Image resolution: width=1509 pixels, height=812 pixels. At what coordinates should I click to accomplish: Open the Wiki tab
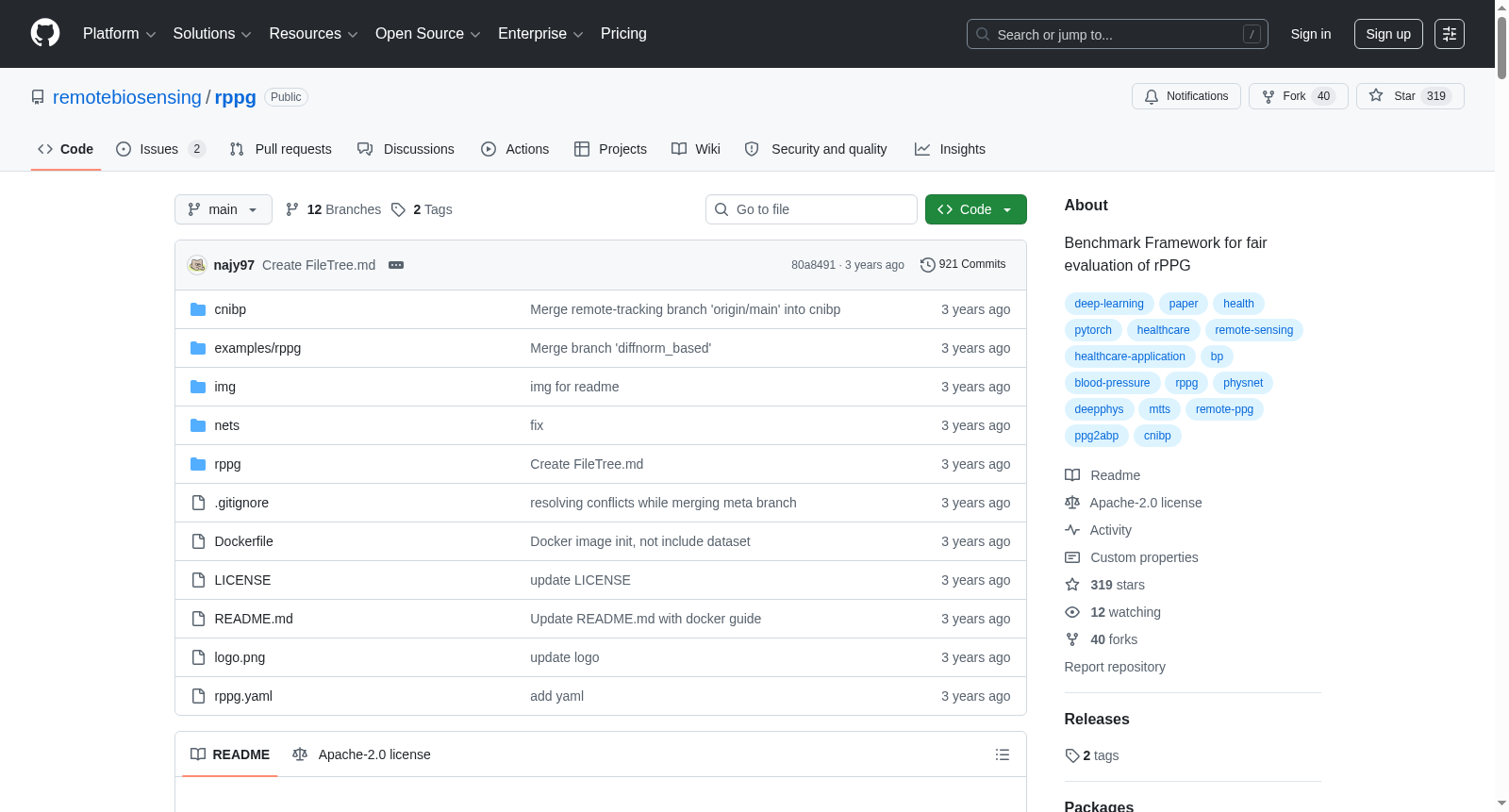point(696,149)
